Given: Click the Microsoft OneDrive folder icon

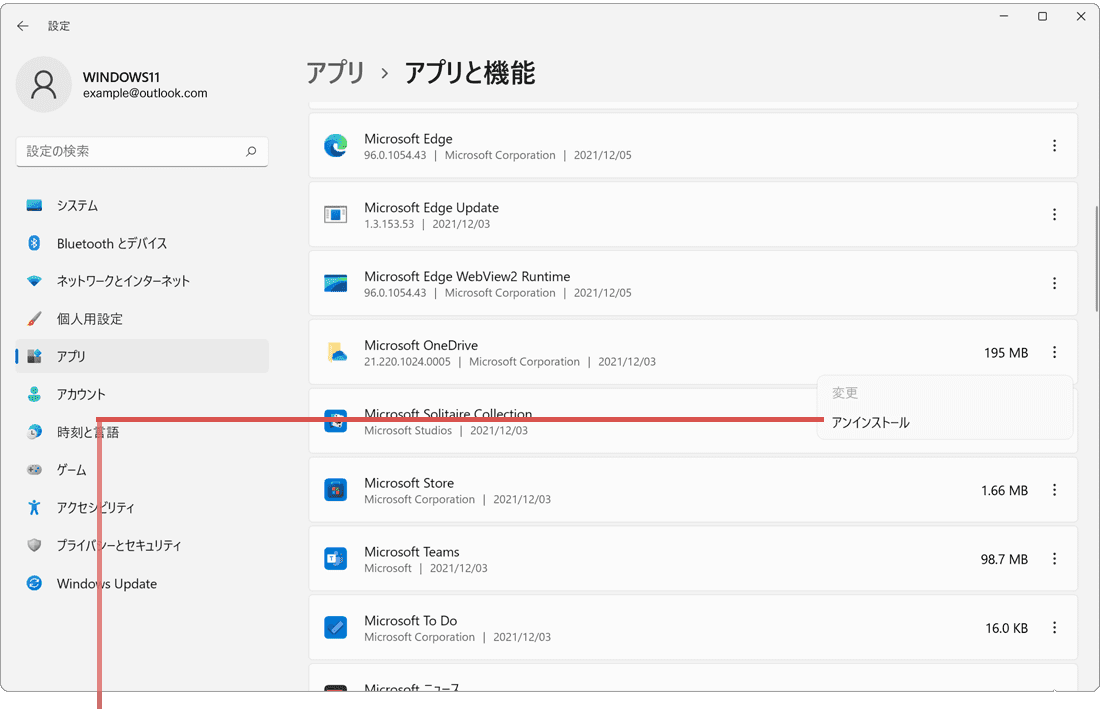Looking at the screenshot, I should pyautogui.click(x=337, y=352).
